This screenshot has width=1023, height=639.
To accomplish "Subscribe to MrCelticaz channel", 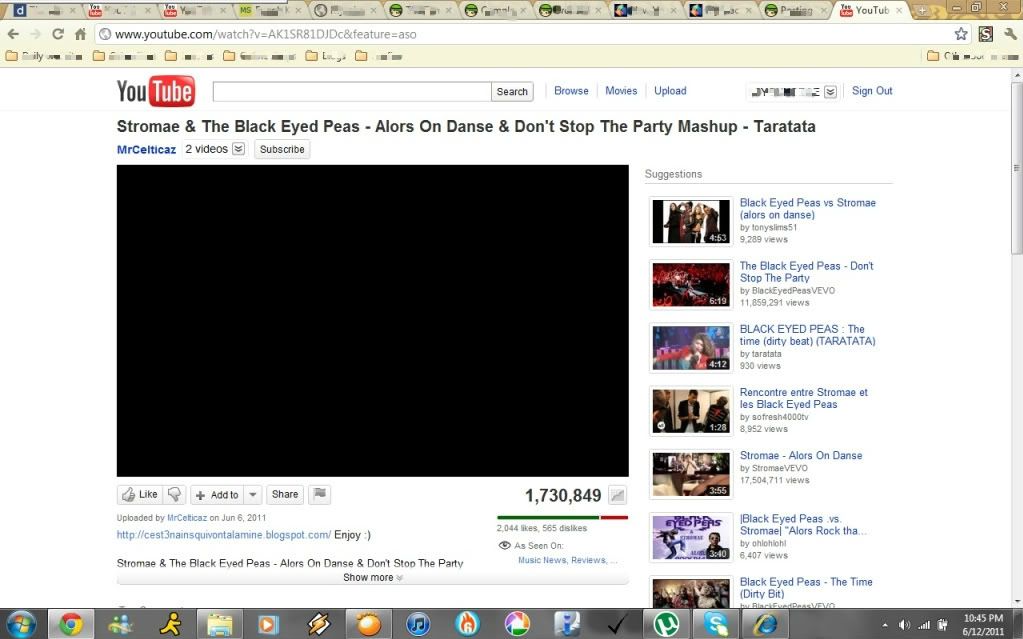I will 282,149.
